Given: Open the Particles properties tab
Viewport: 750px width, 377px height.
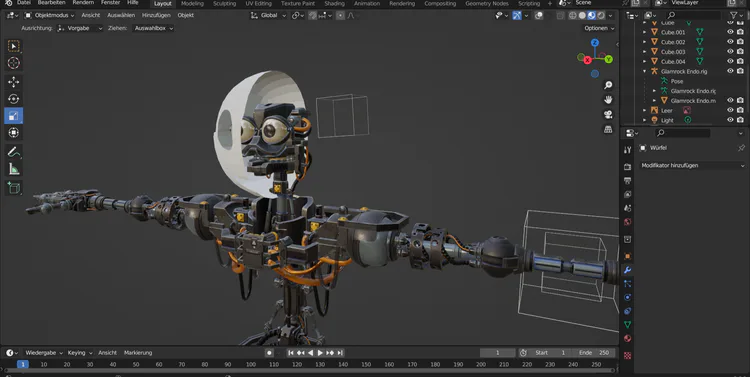Looking at the screenshot, I should point(628,284).
